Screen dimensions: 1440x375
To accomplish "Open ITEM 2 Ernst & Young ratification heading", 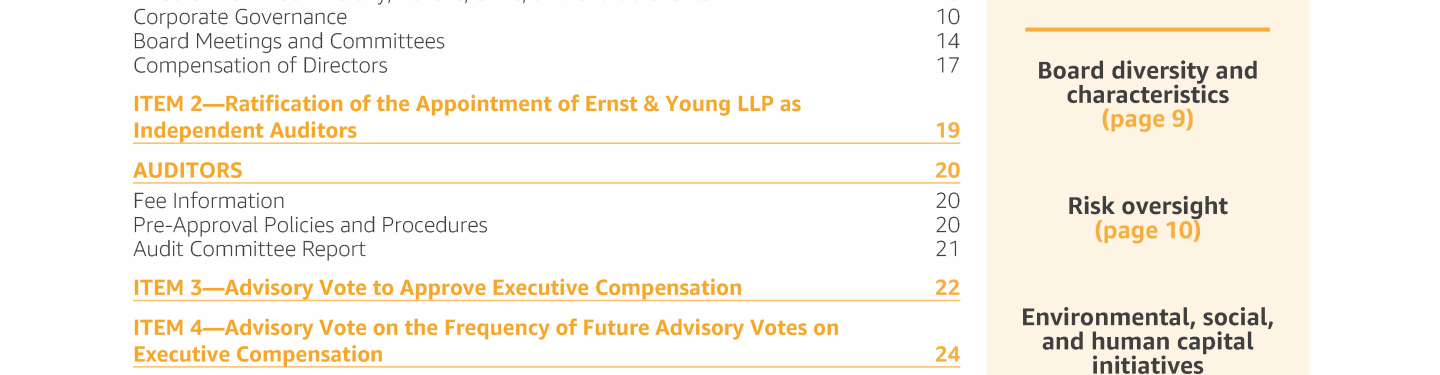I will coord(467,104).
